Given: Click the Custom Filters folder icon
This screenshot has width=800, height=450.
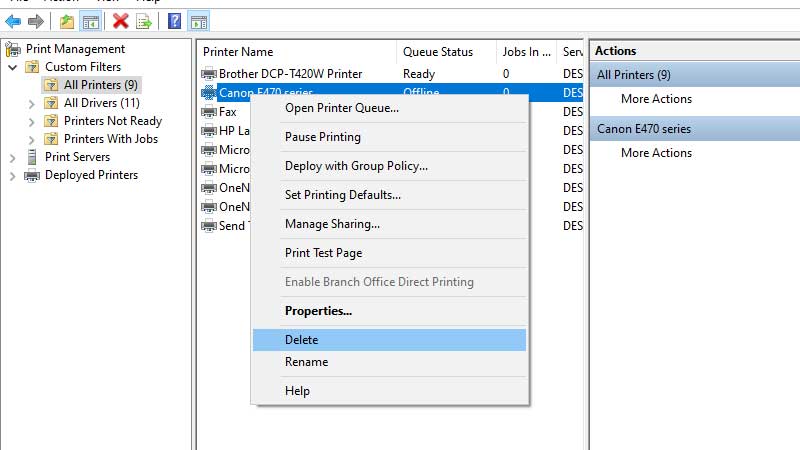Looking at the screenshot, I should point(32,67).
